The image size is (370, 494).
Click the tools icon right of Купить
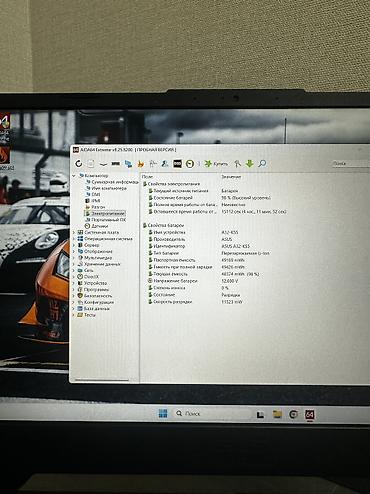tap(237, 164)
